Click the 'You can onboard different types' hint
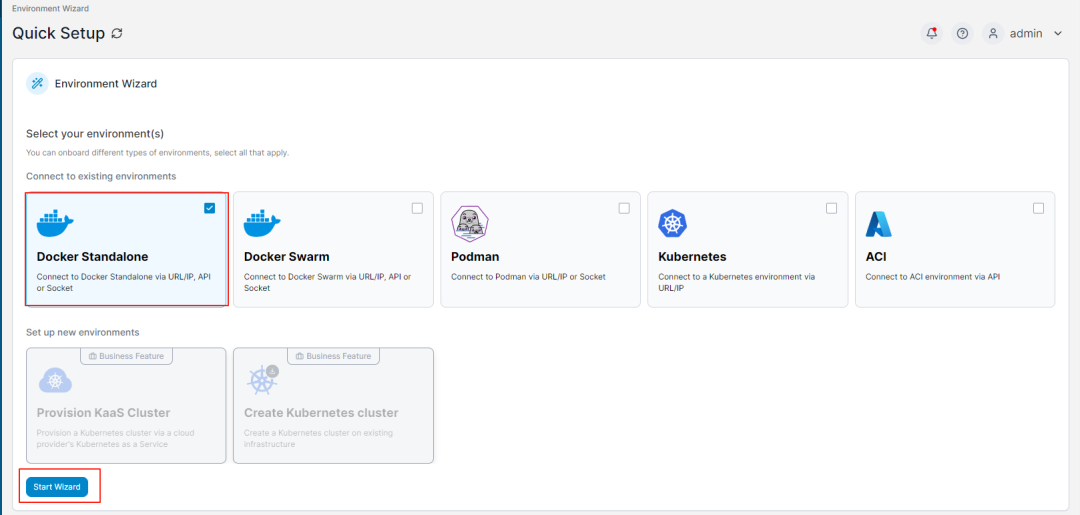This screenshot has width=1080, height=515. pos(157,153)
